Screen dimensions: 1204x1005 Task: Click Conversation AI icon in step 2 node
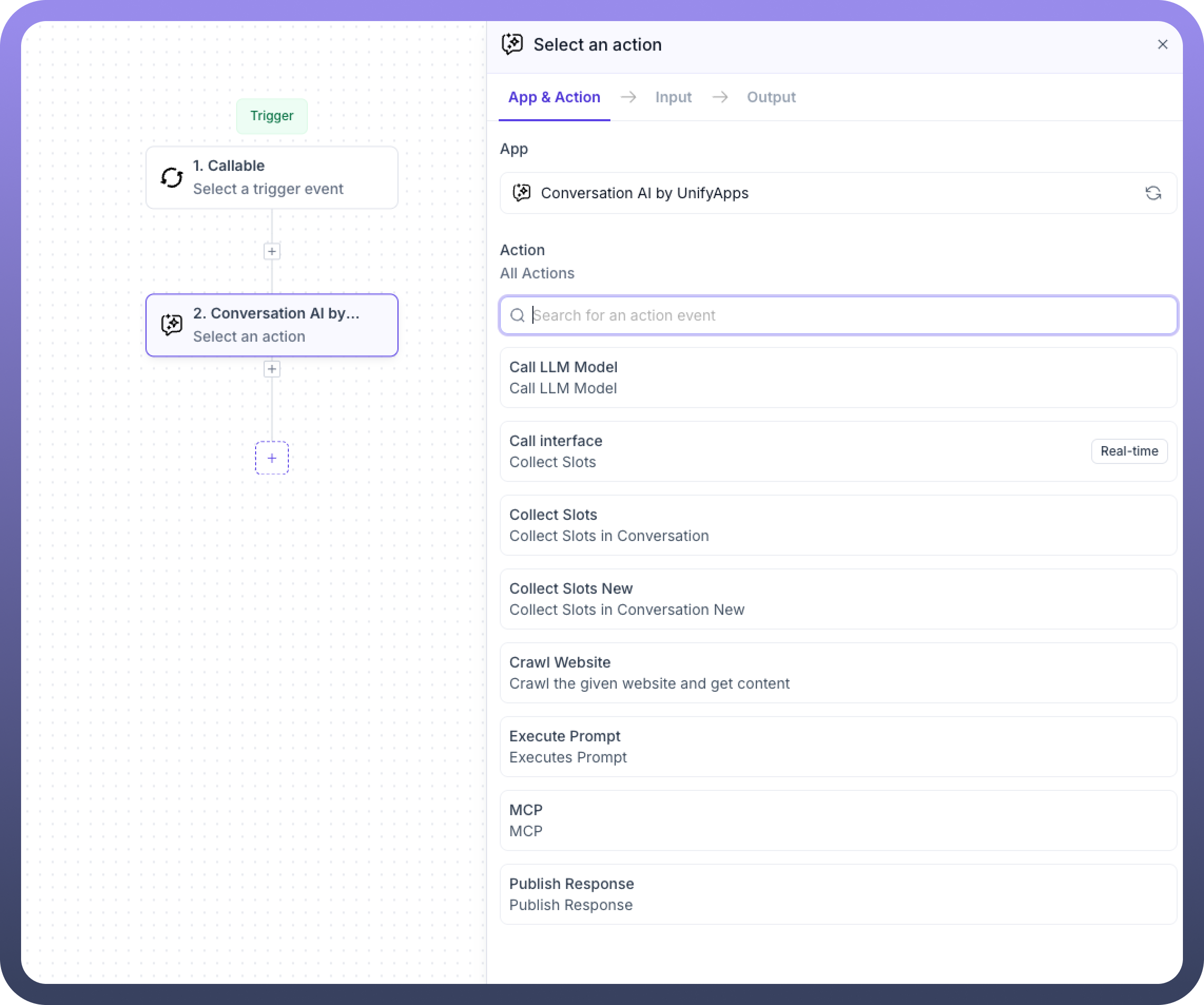(171, 325)
